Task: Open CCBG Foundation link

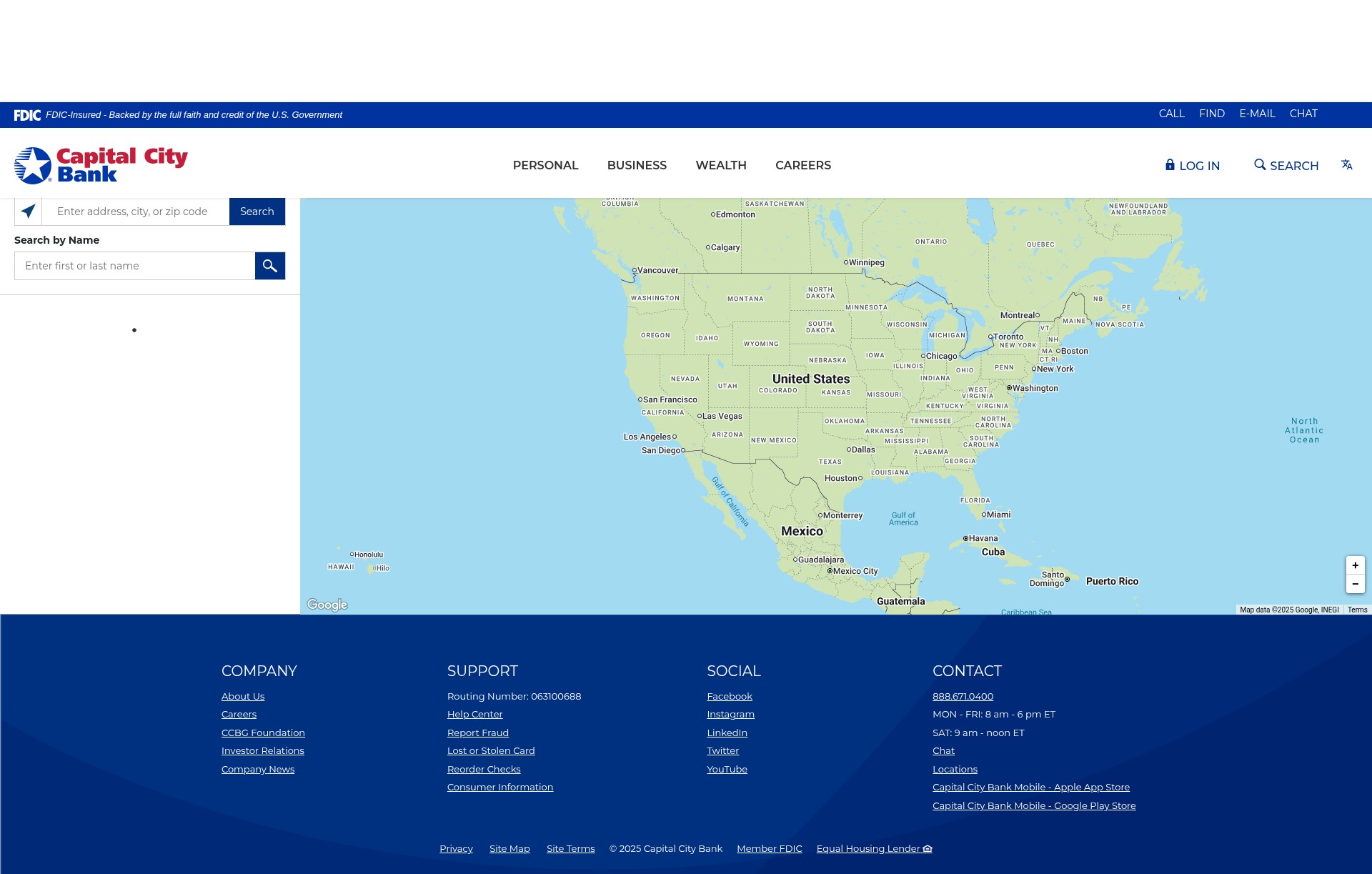Action: click(263, 733)
